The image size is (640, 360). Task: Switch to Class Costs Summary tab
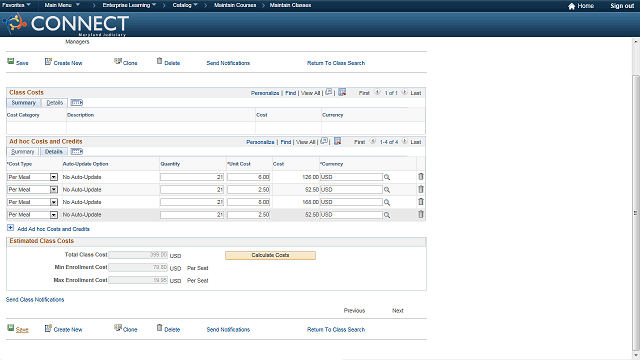[x=24, y=103]
